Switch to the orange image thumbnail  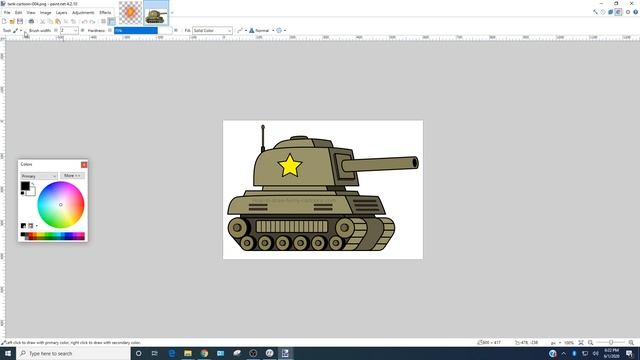[130, 13]
